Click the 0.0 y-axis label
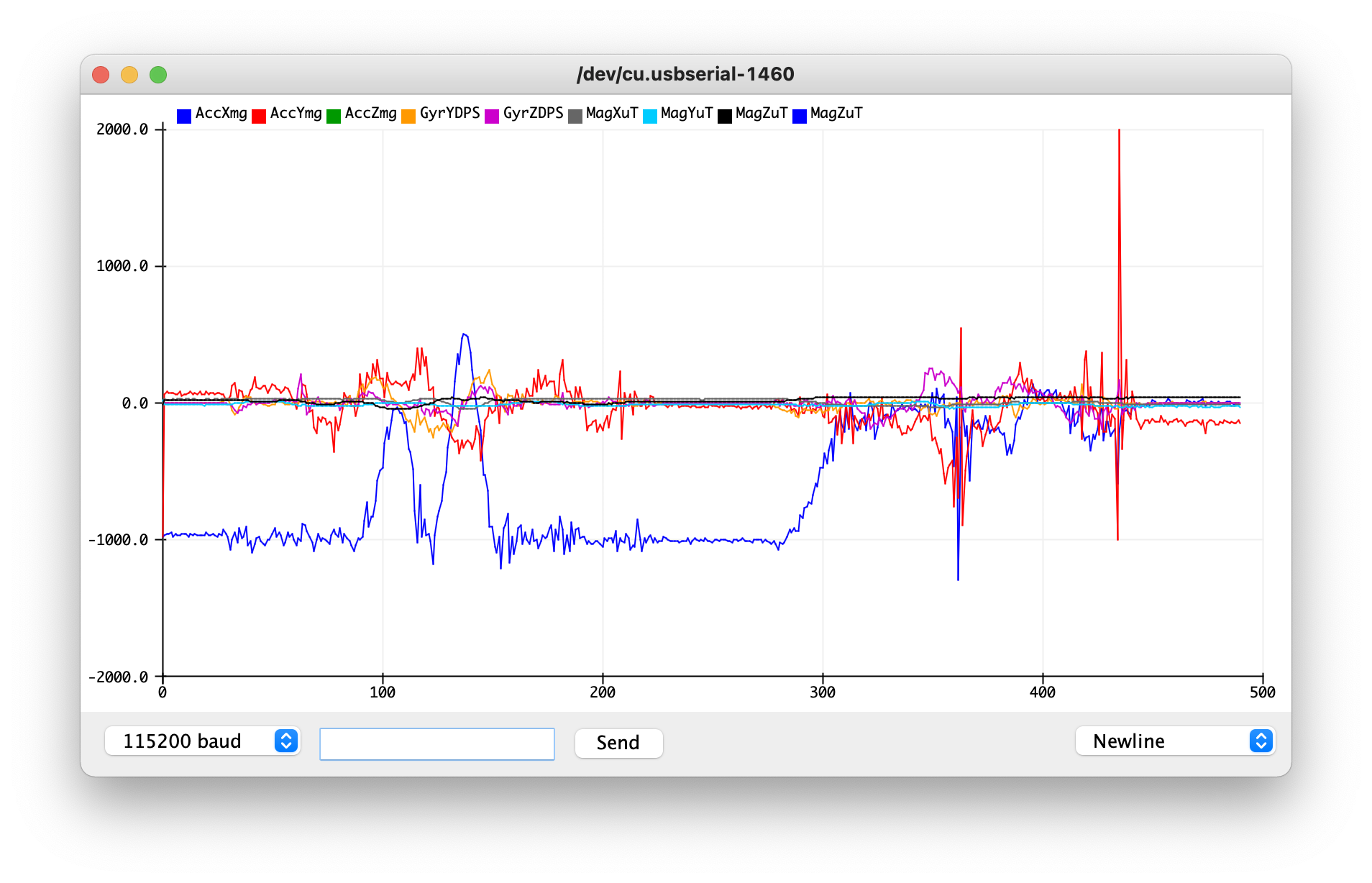 [x=135, y=403]
